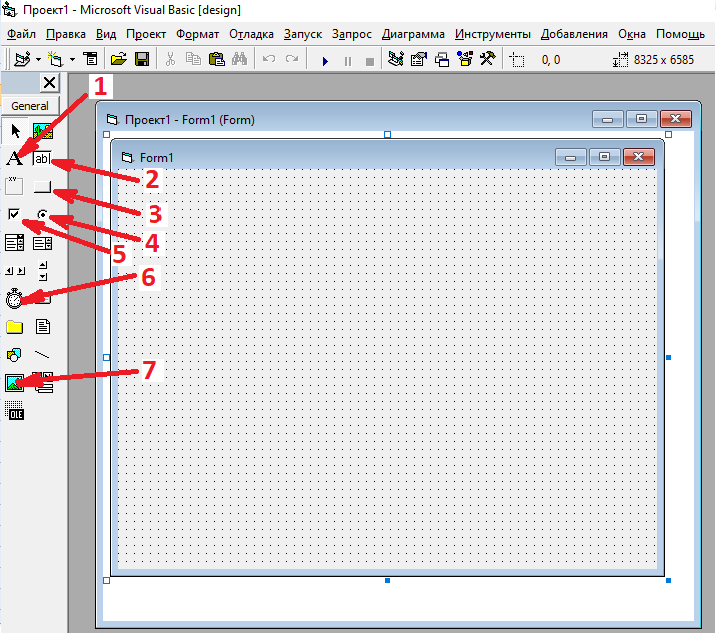
Task: Select the Image control tool
Action: pos(15,383)
